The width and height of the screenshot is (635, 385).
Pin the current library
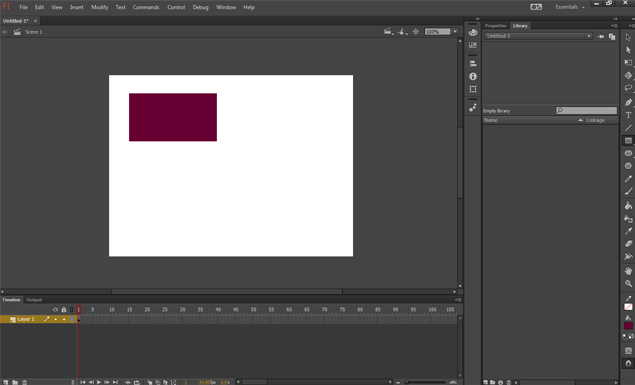point(601,36)
